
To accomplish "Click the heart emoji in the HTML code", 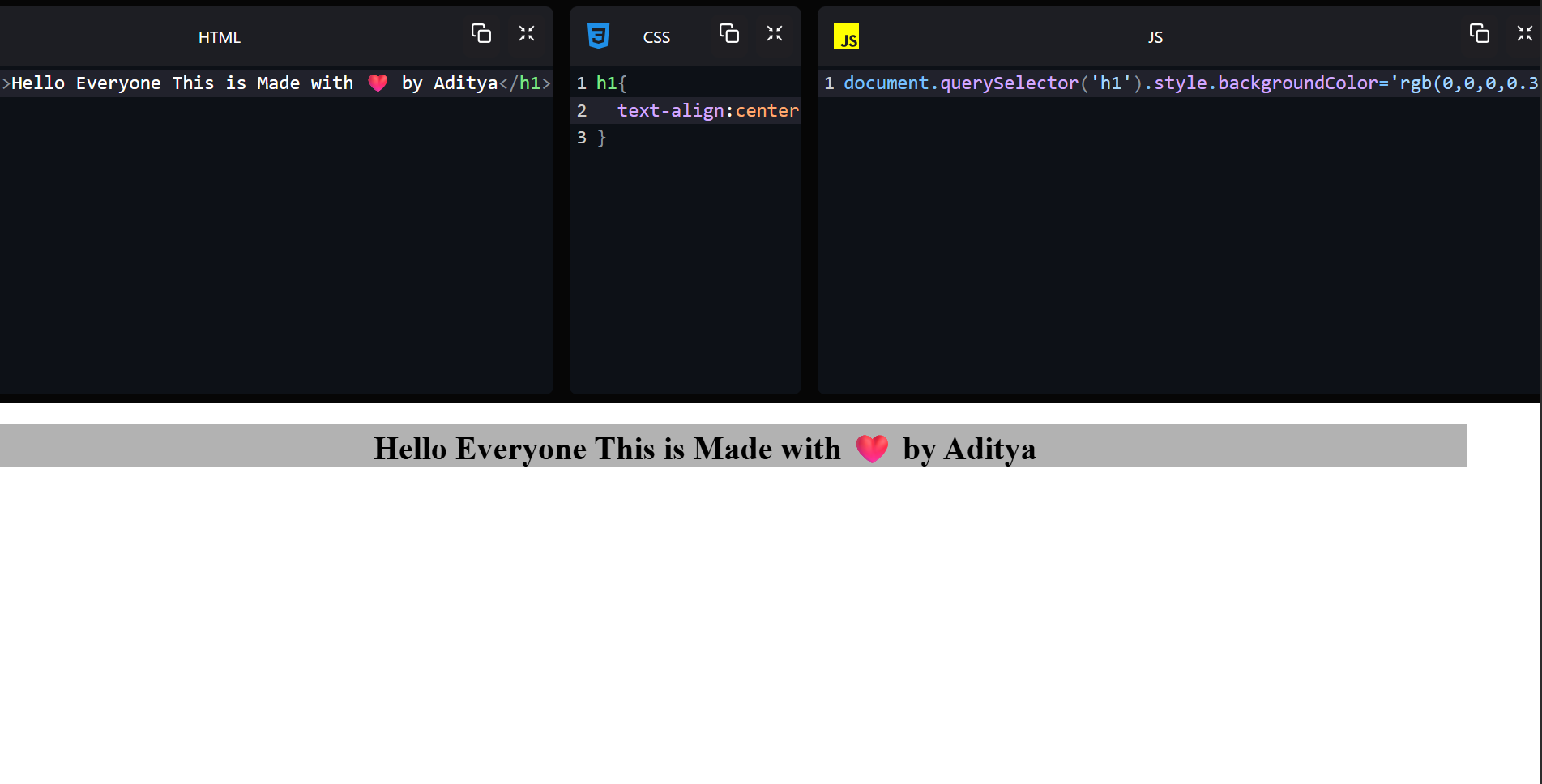I will coord(378,83).
